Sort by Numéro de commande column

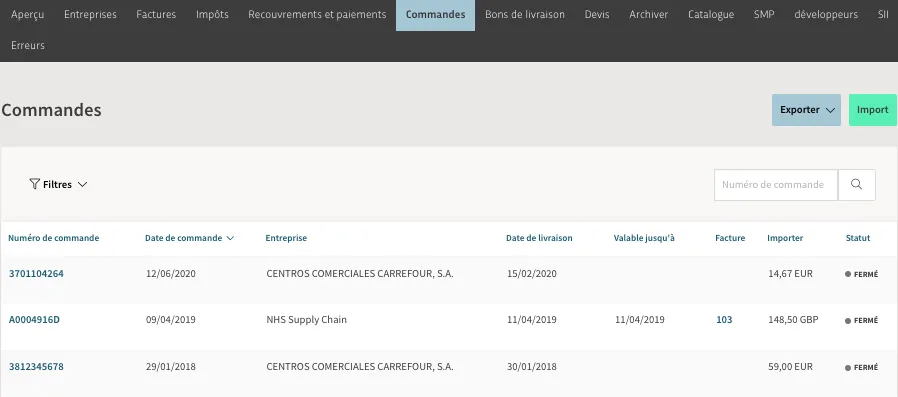[x=53, y=238]
